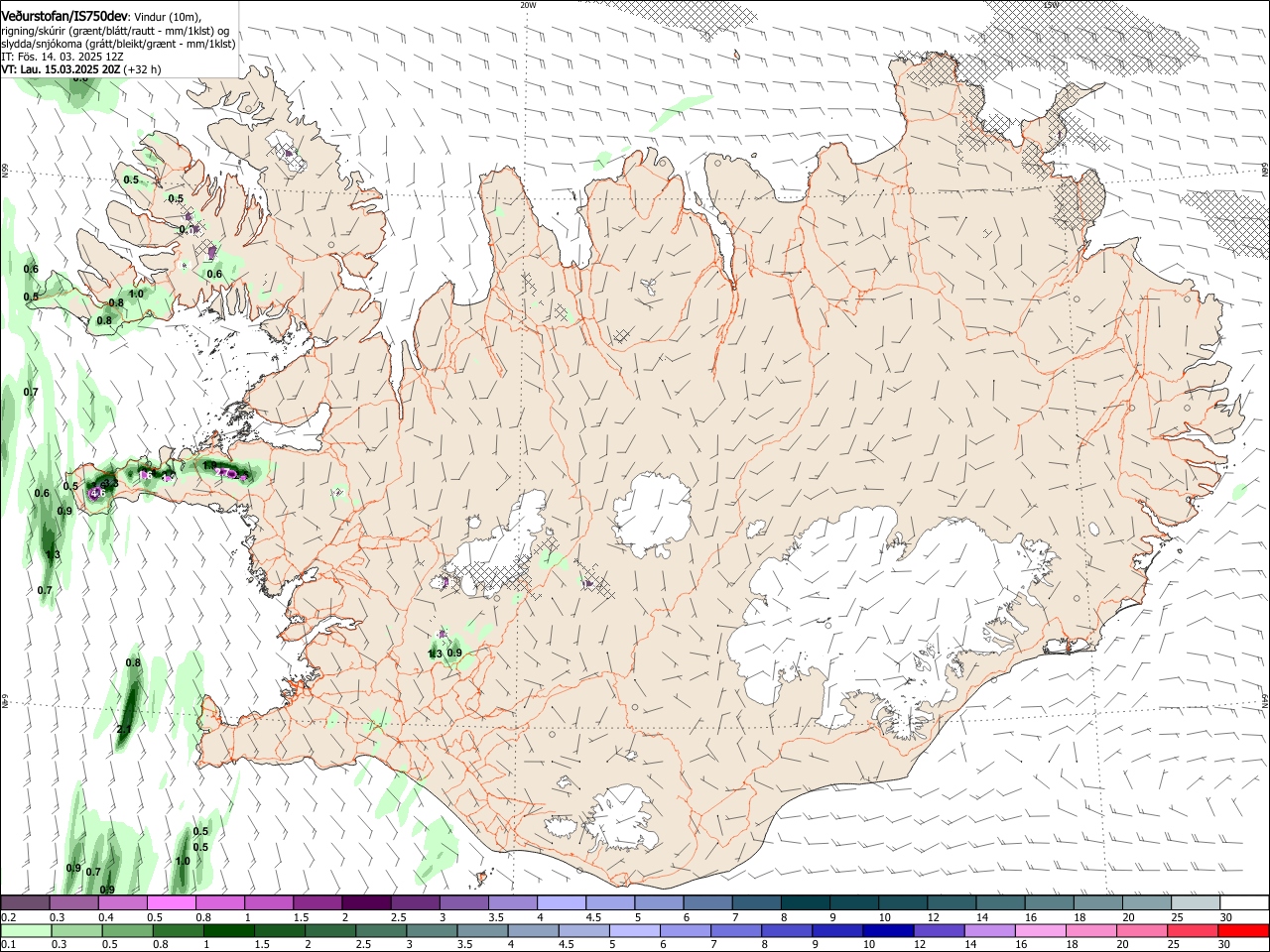Select the lavender swatch labeled 14 in rain legend
The height and width of the screenshot is (952, 1270).
[989, 931]
